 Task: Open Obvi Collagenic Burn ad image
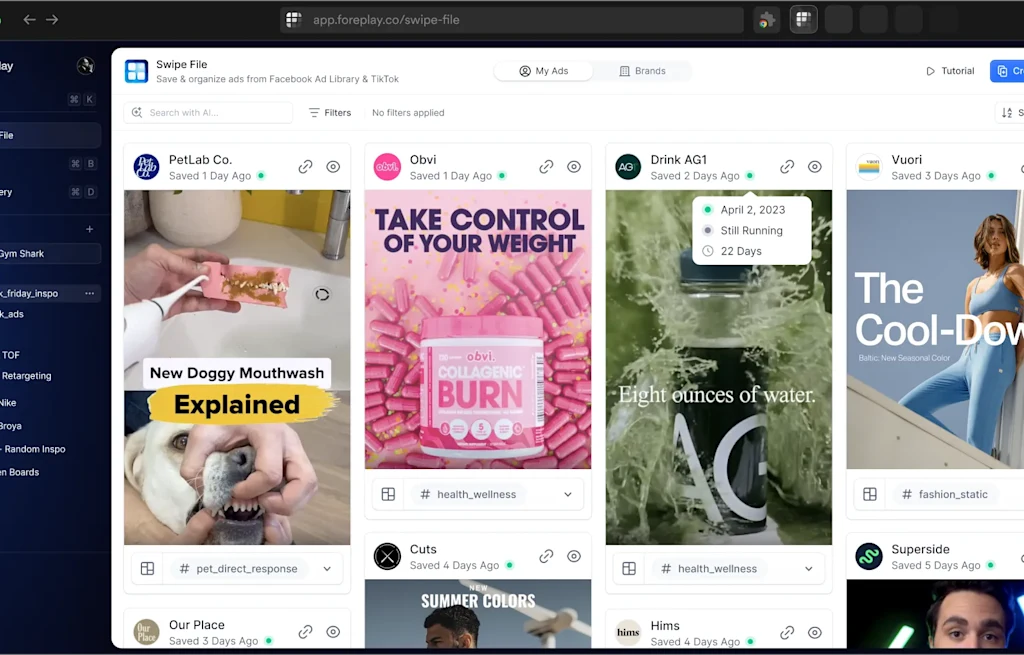click(x=478, y=329)
